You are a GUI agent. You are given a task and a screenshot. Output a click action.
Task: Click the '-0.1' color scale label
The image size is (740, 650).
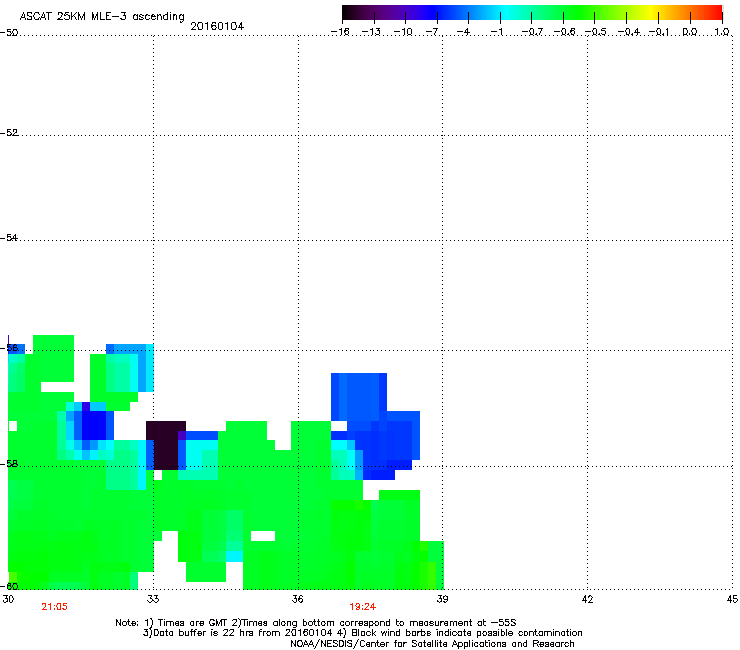point(659,32)
